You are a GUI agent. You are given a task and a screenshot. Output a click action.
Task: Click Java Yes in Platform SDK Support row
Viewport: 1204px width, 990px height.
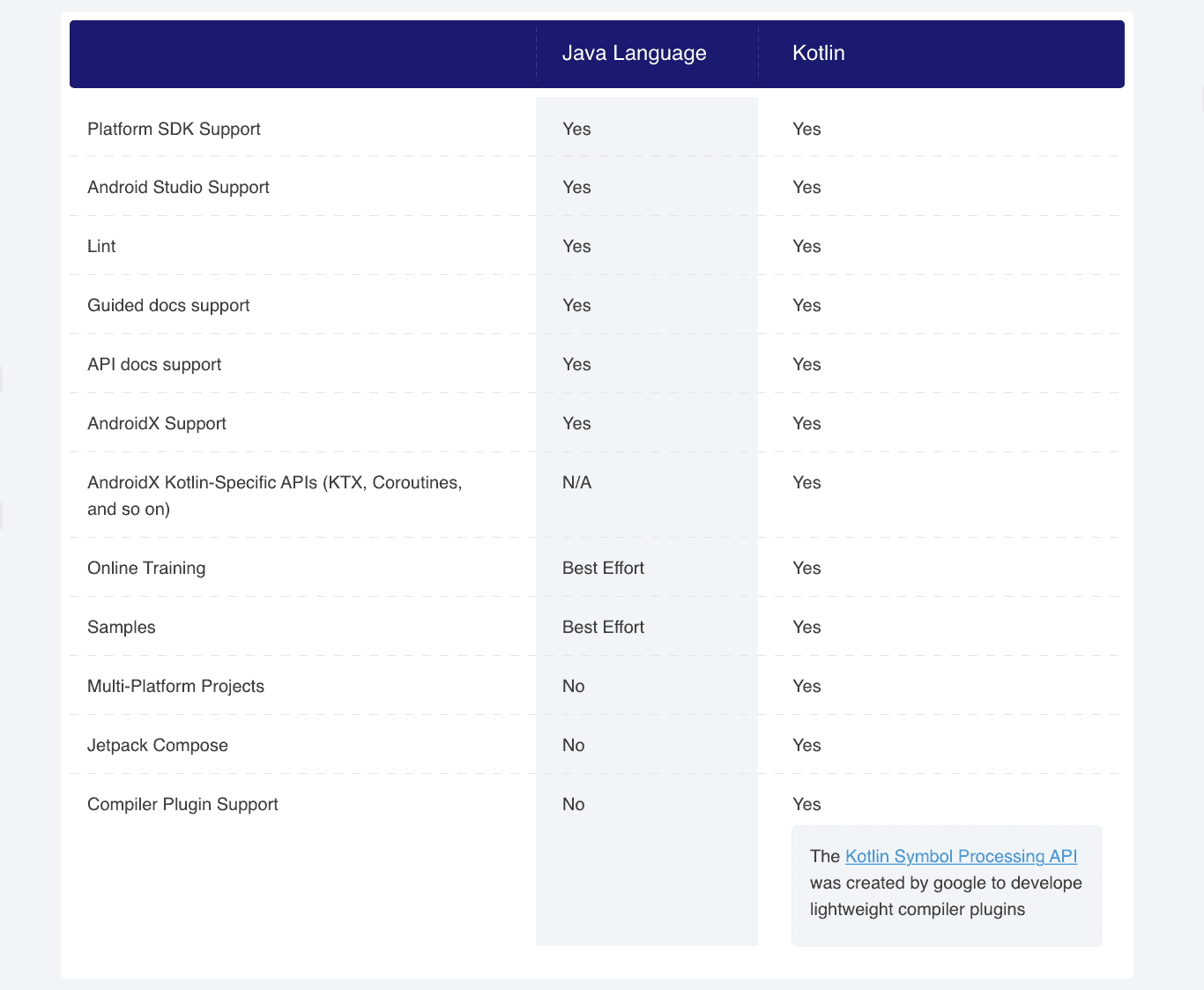[576, 129]
